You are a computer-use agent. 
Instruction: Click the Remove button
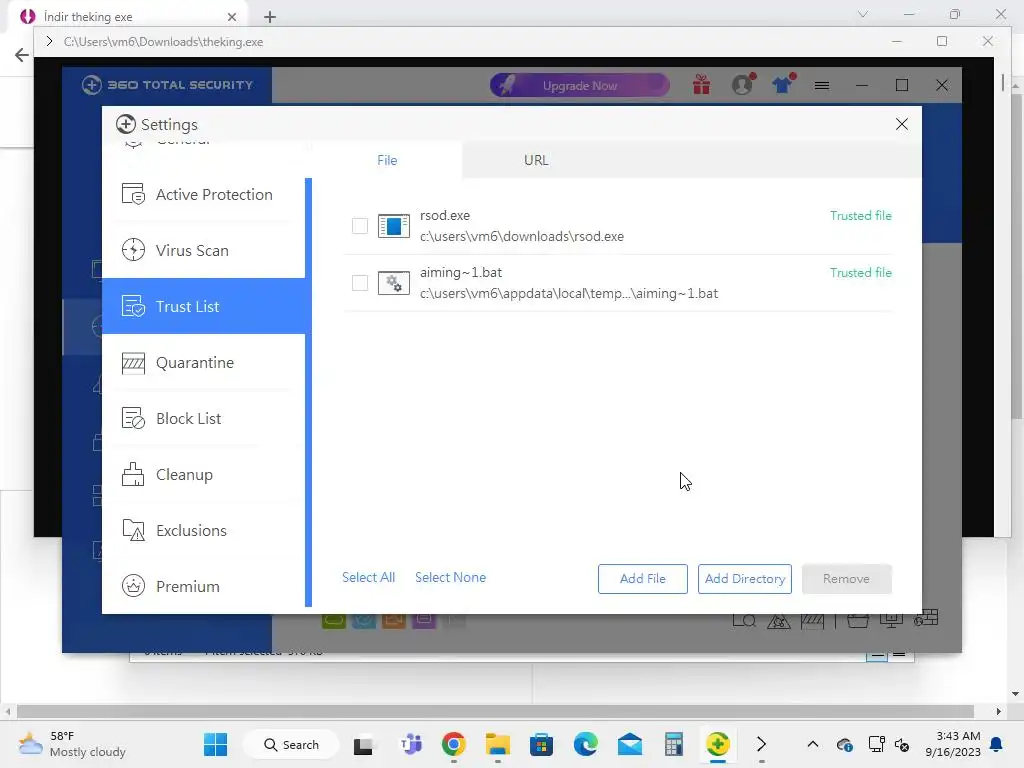tap(846, 579)
